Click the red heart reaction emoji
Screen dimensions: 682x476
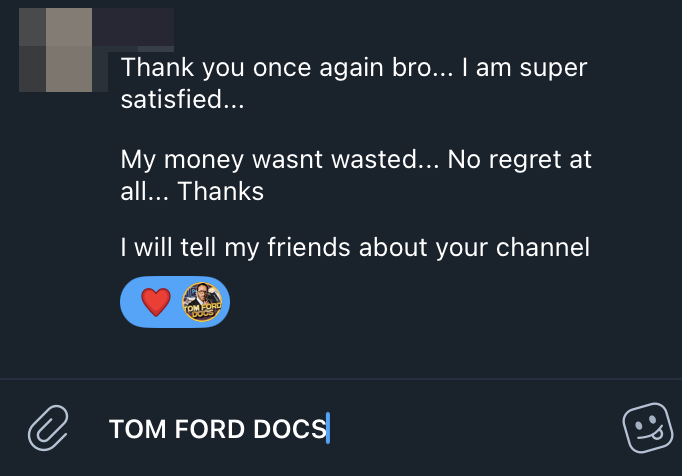(x=156, y=302)
